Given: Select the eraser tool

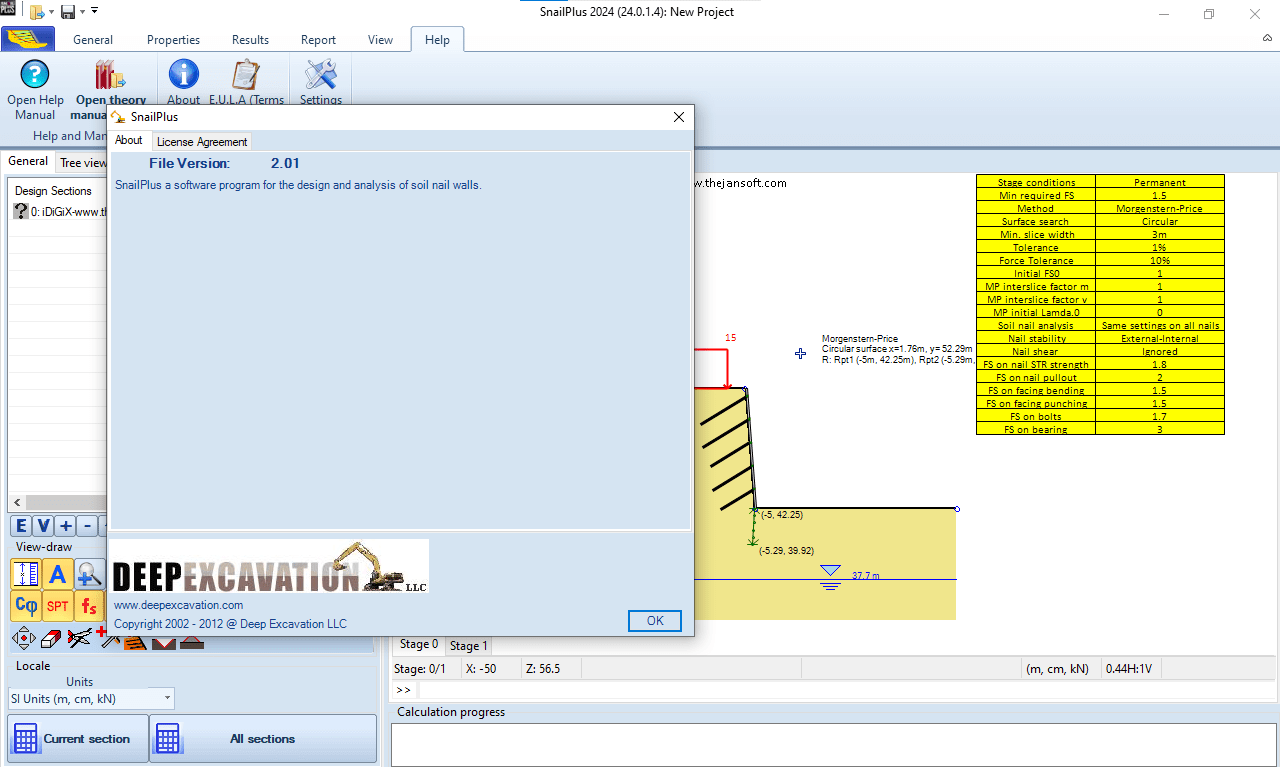Looking at the screenshot, I should tap(51, 638).
